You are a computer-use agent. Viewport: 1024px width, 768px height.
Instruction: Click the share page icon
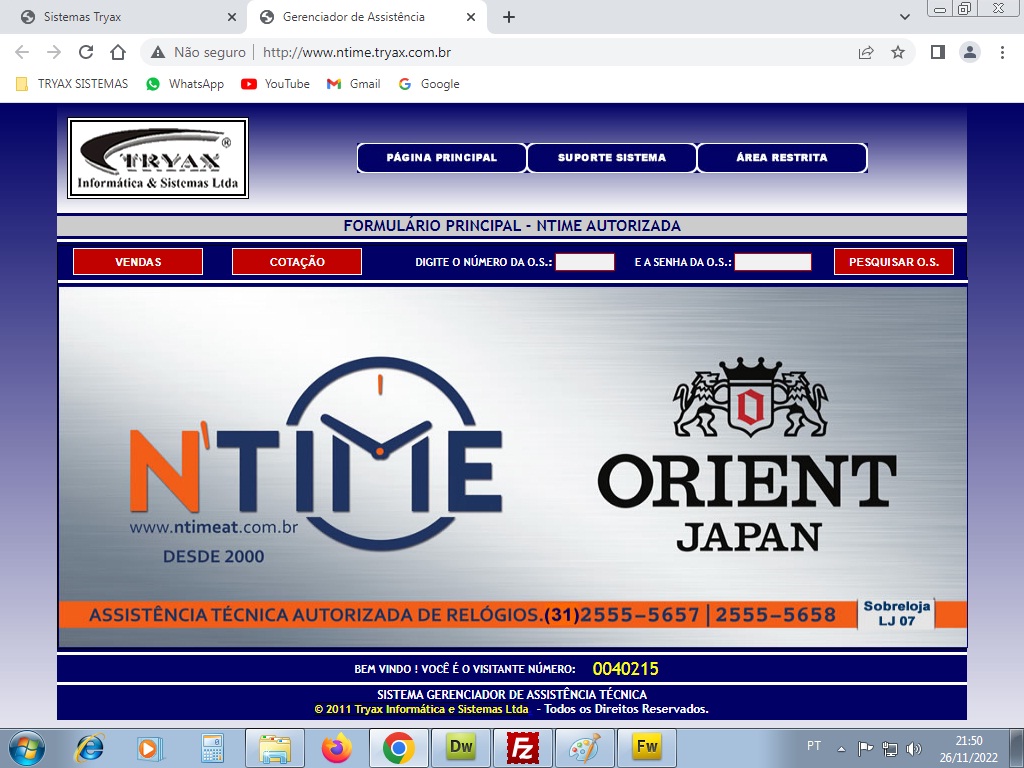866,52
